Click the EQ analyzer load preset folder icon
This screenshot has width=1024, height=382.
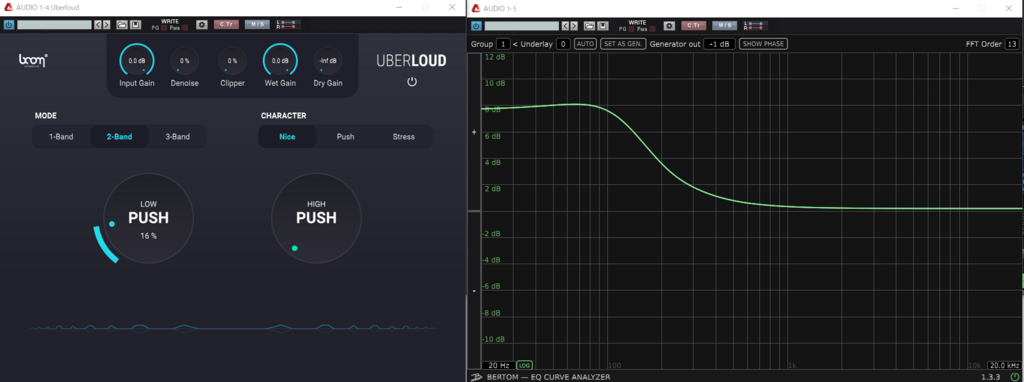[x=589, y=26]
